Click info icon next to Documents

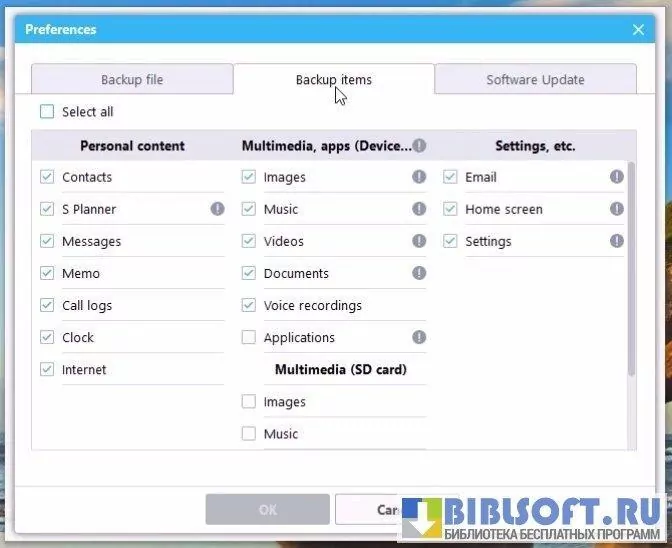click(419, 273)
